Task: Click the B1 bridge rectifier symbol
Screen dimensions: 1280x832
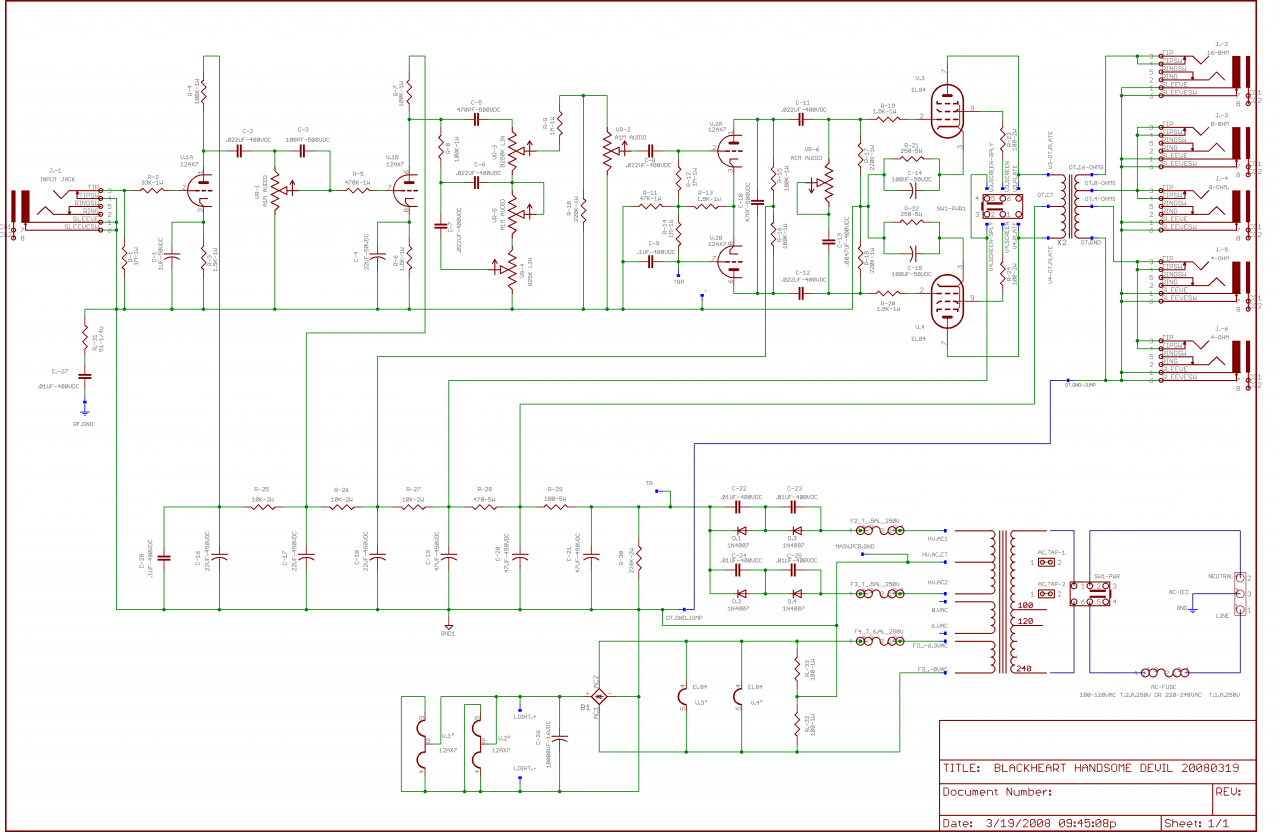Action: pos(598,695)
